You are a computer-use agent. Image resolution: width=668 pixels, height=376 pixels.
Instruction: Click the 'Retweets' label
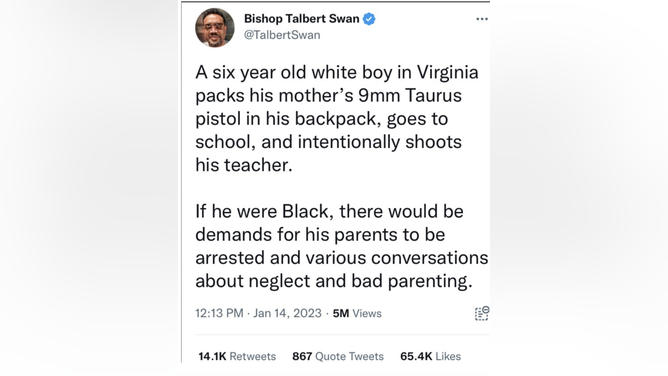(x=253, y=356)
